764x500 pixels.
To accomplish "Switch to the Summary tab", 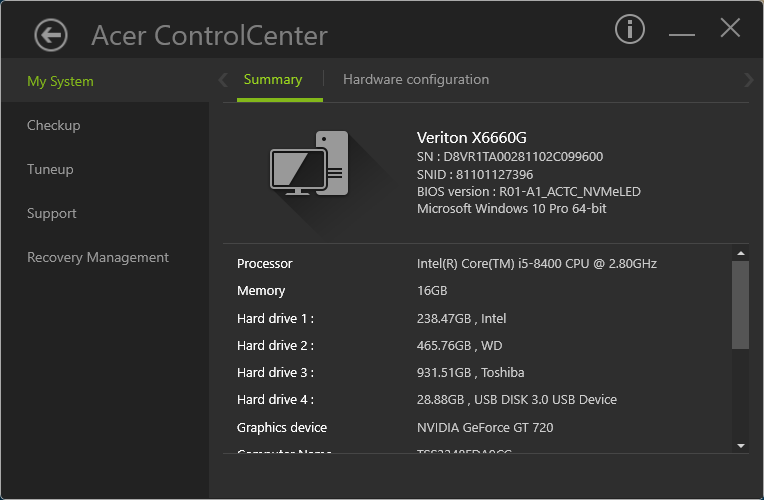I will pos(273,80).
